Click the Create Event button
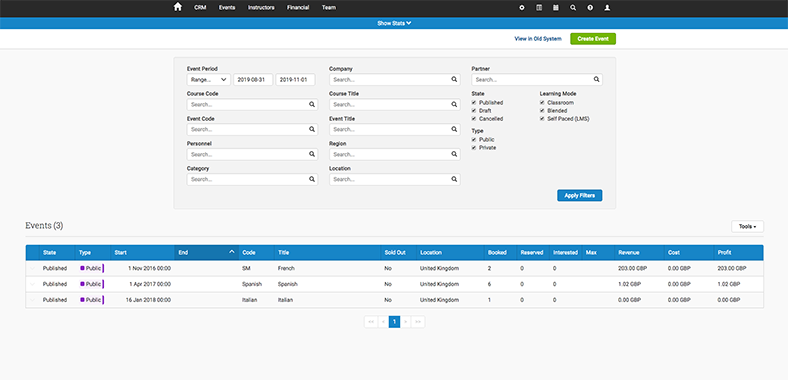Viewport: 788px width, 380px height. click(593, 39)
